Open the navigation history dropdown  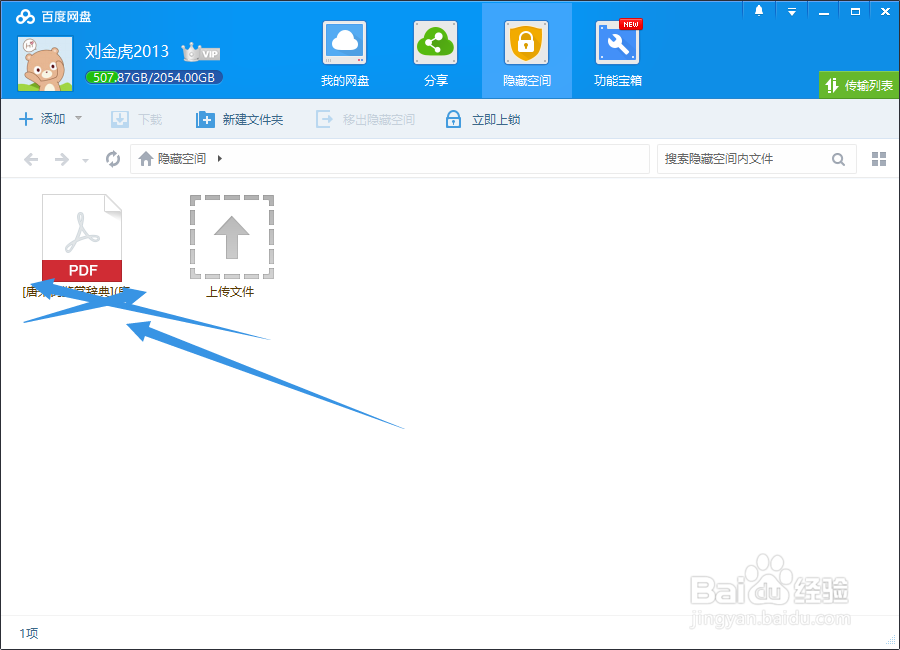tap(86, 160)
